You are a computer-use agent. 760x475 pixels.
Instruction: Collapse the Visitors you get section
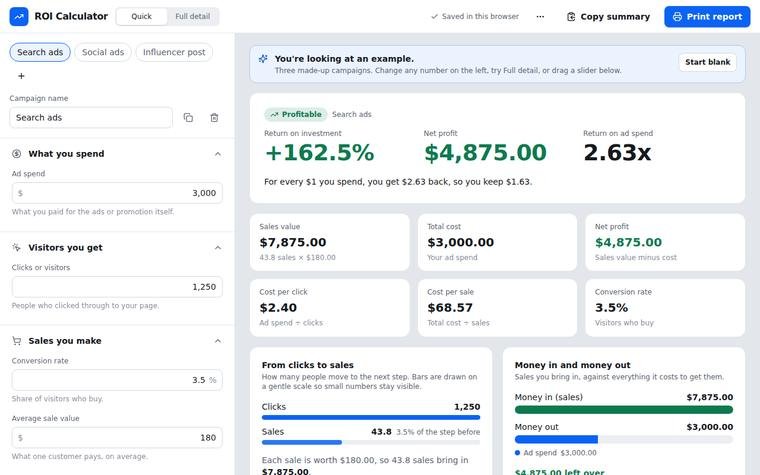[218, 248]
